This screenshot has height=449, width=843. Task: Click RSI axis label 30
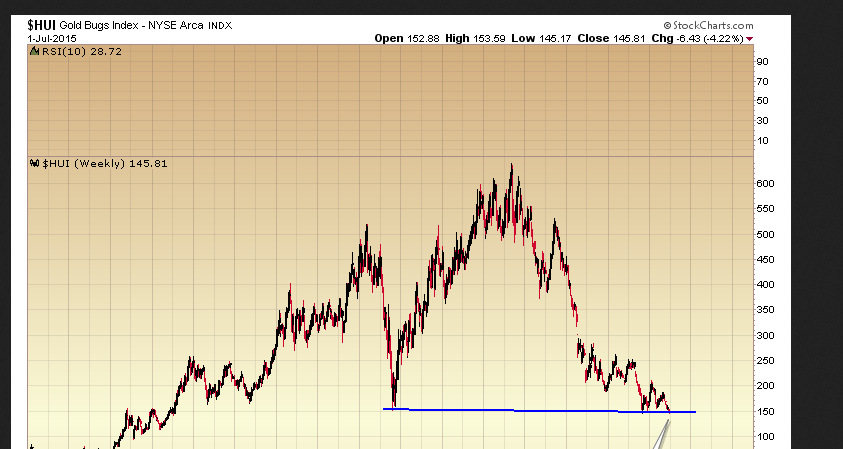click(762, 121)
